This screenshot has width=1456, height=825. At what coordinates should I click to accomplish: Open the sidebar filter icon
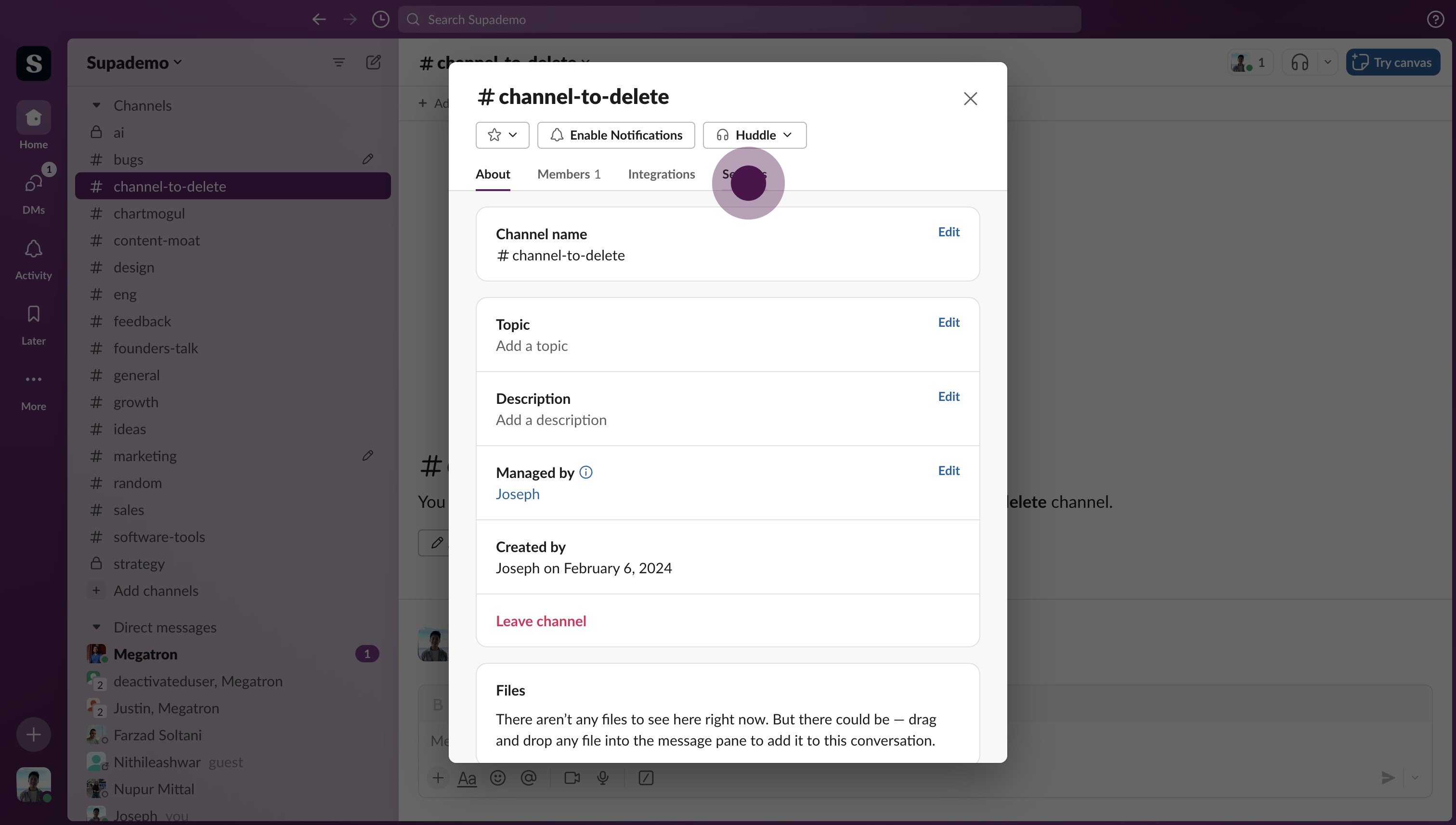point(338,62)
